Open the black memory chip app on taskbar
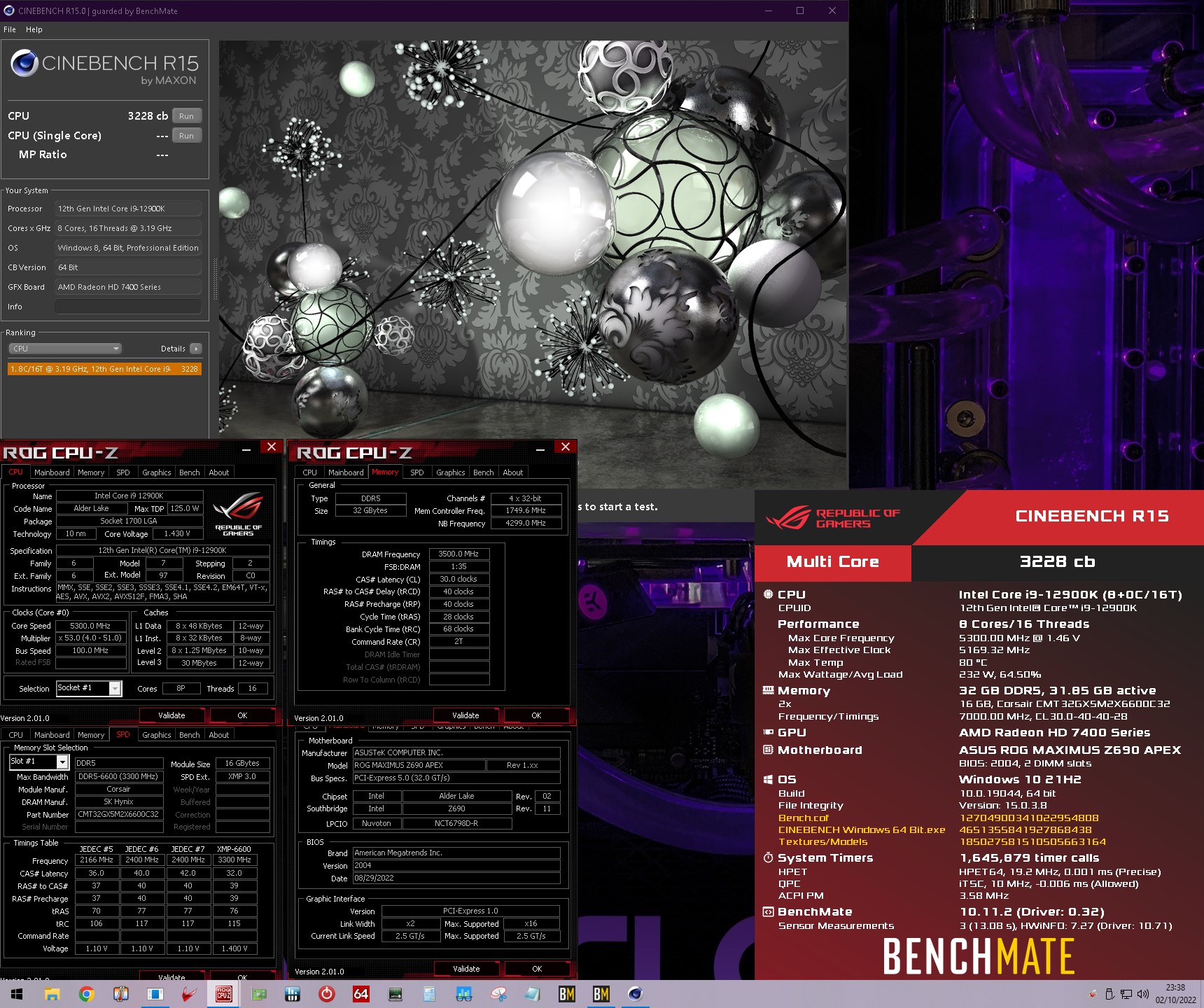1204x1008 pixels. (x=395, y=994)
